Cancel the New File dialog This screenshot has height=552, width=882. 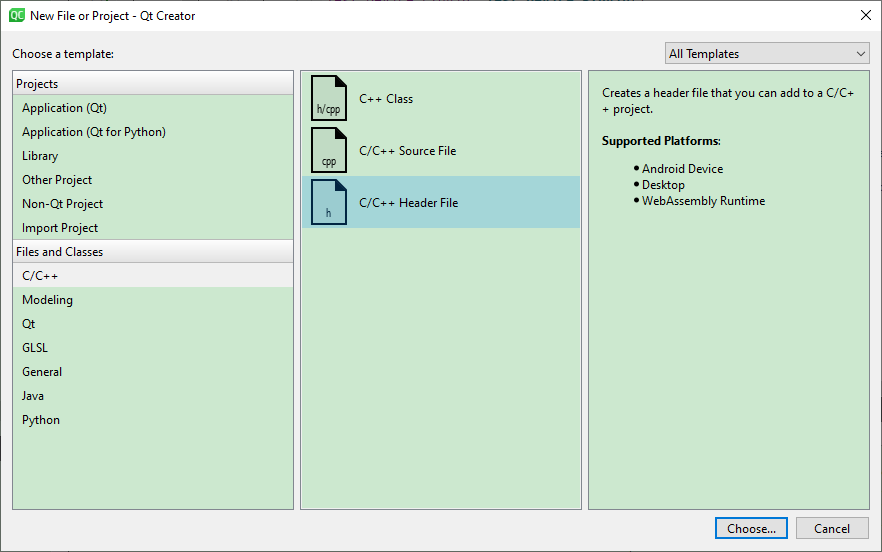832,528
